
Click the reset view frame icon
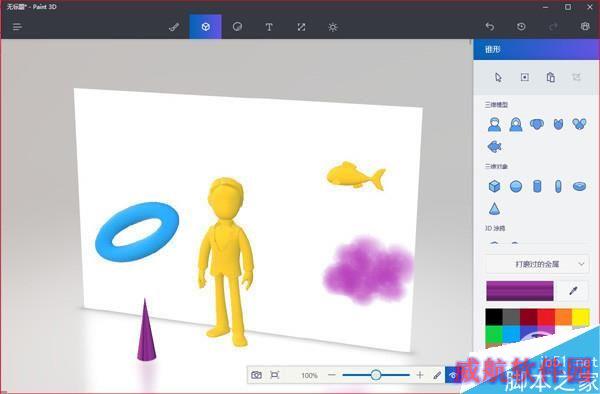pos(274,375)
